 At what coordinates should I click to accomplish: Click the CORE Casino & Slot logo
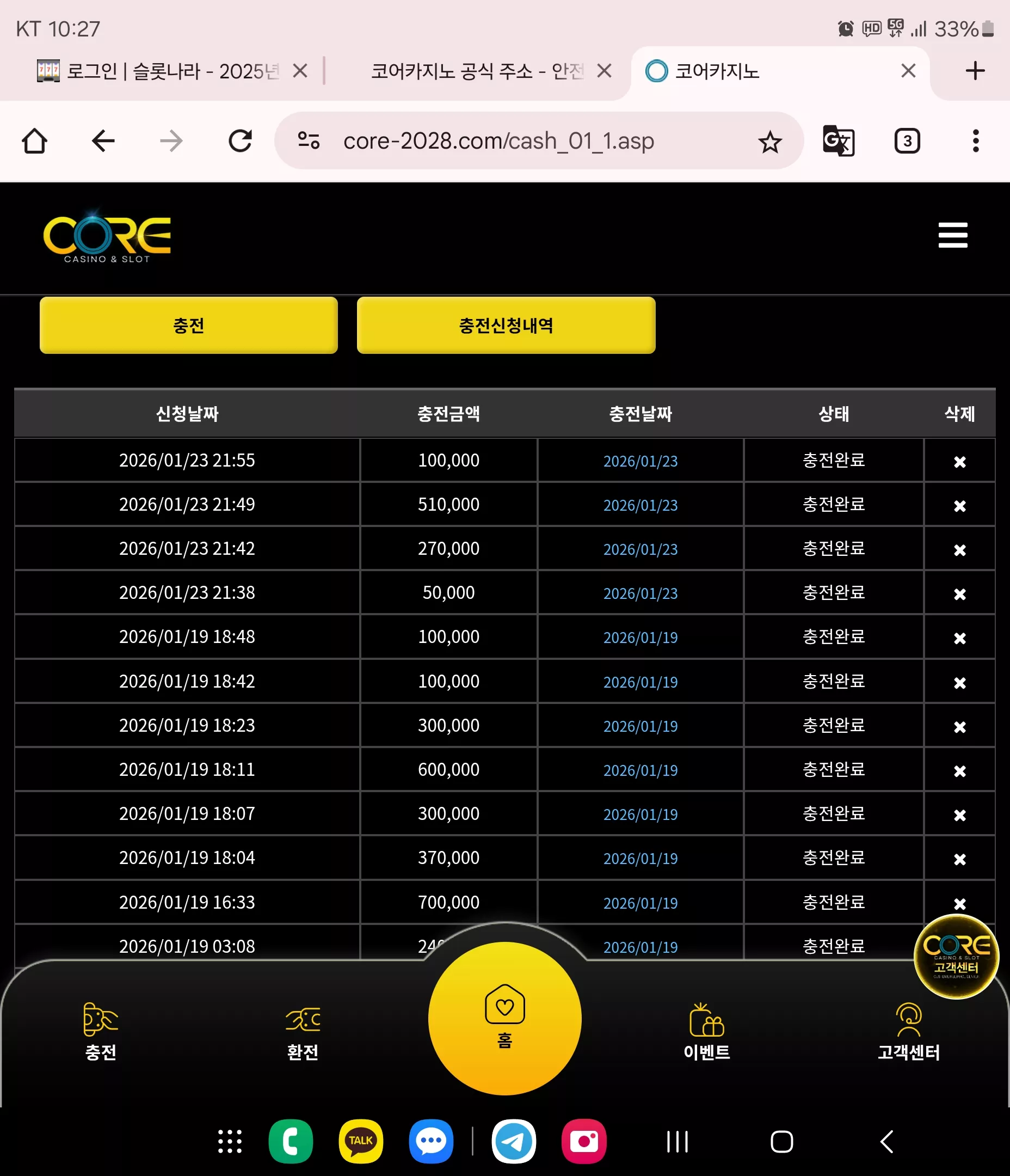click(x=107, y=237)
